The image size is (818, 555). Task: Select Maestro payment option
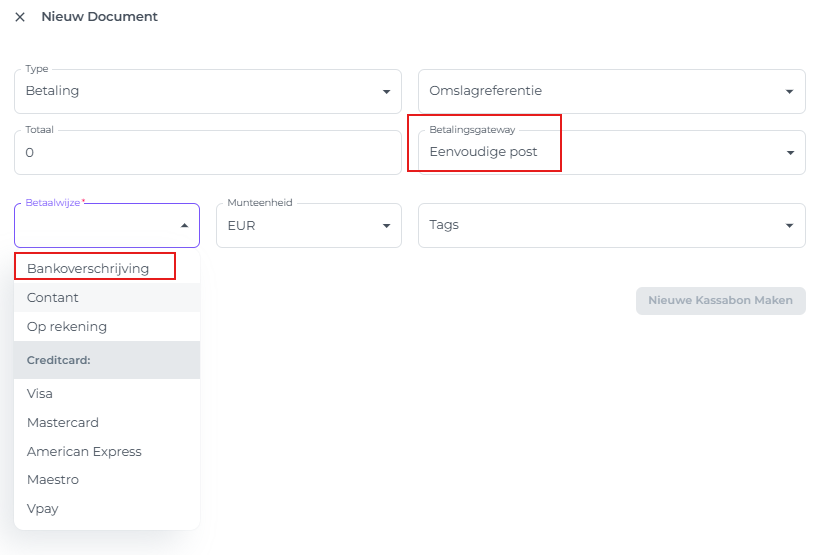53,479
